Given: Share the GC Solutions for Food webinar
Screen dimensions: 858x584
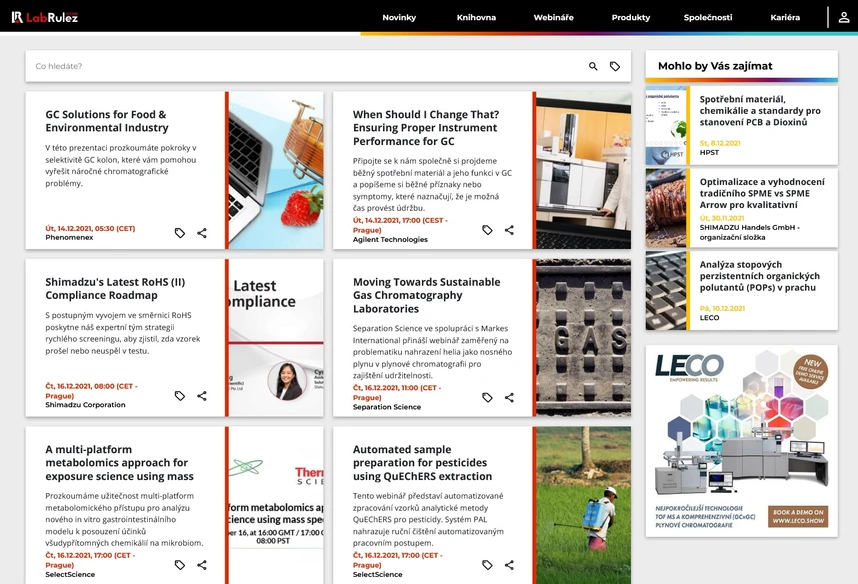Looking at the screenshot, I should click(202, 233).
